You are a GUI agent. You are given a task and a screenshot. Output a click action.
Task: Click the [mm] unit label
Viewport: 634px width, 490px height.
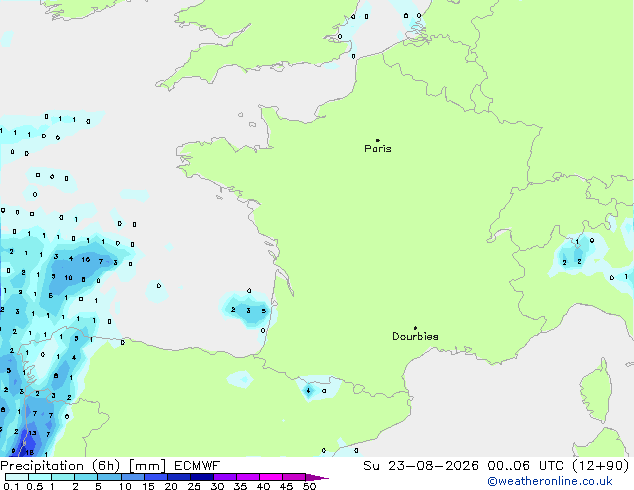147,466
